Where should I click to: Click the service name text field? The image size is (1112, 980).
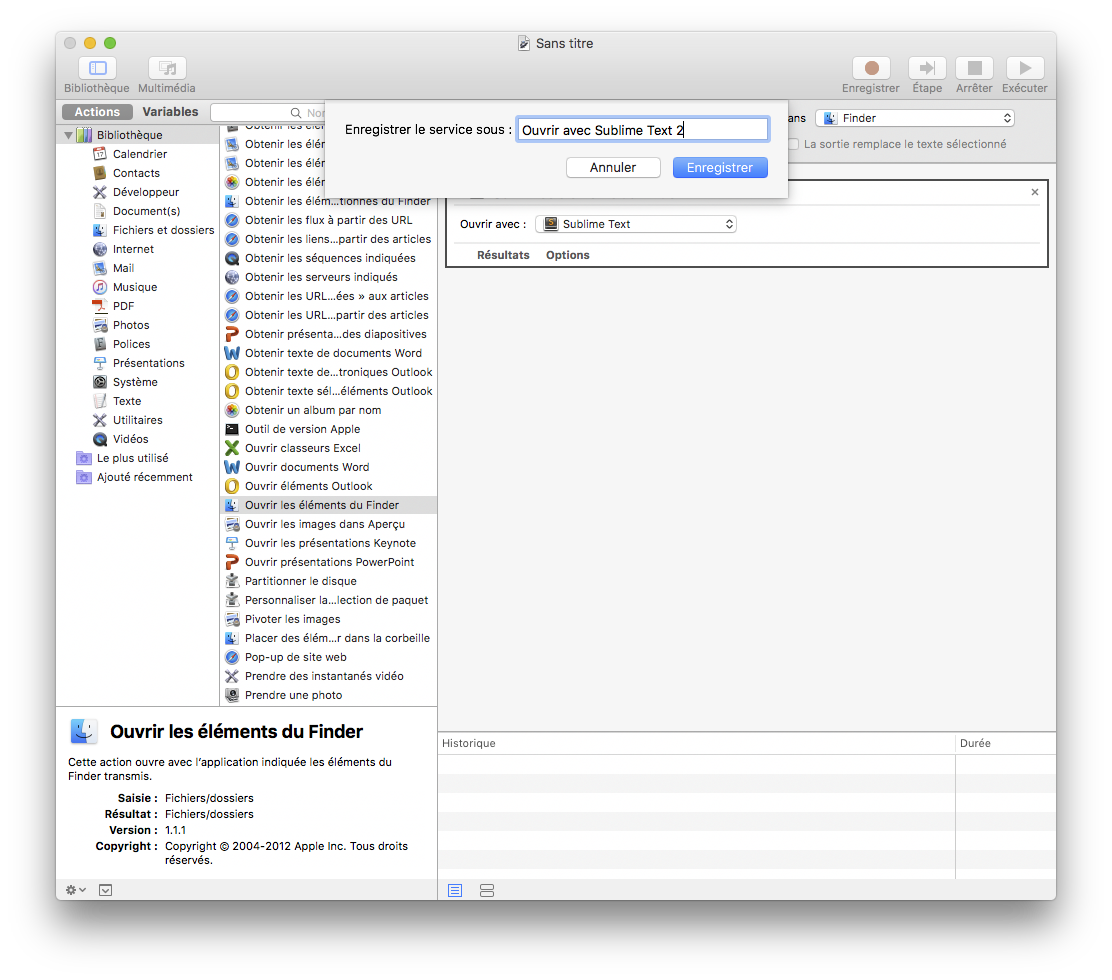pos(643,130)
